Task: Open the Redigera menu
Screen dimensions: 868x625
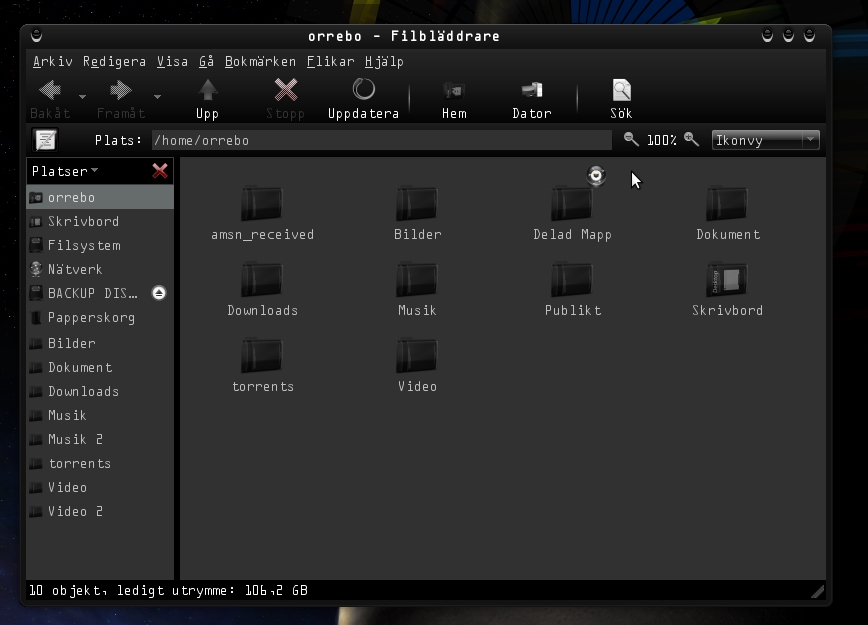Action: [x=115, y=61]
